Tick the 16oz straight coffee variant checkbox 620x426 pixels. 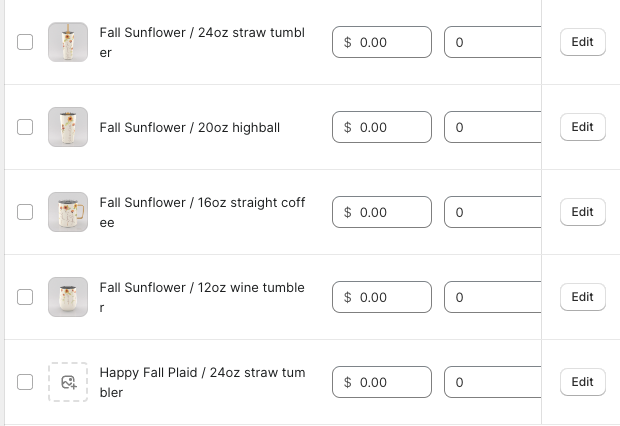coord(25,212)
